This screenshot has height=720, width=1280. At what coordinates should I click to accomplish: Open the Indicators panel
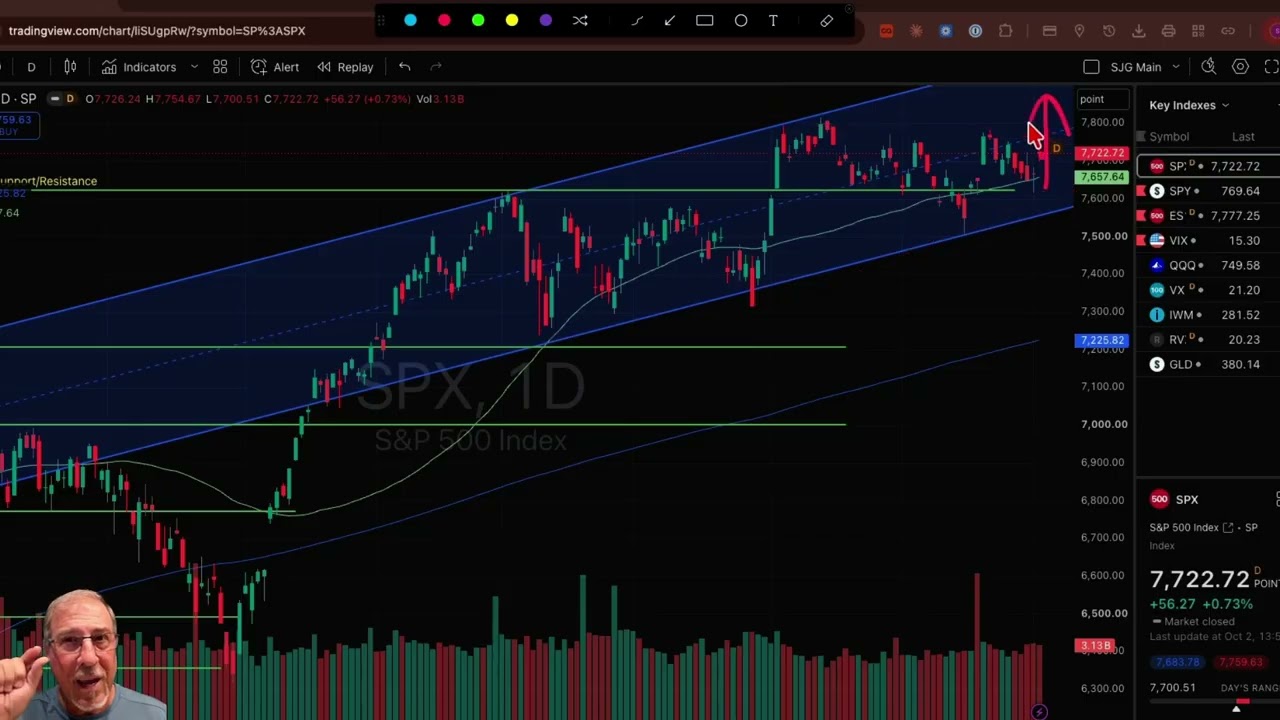(139, 67)
